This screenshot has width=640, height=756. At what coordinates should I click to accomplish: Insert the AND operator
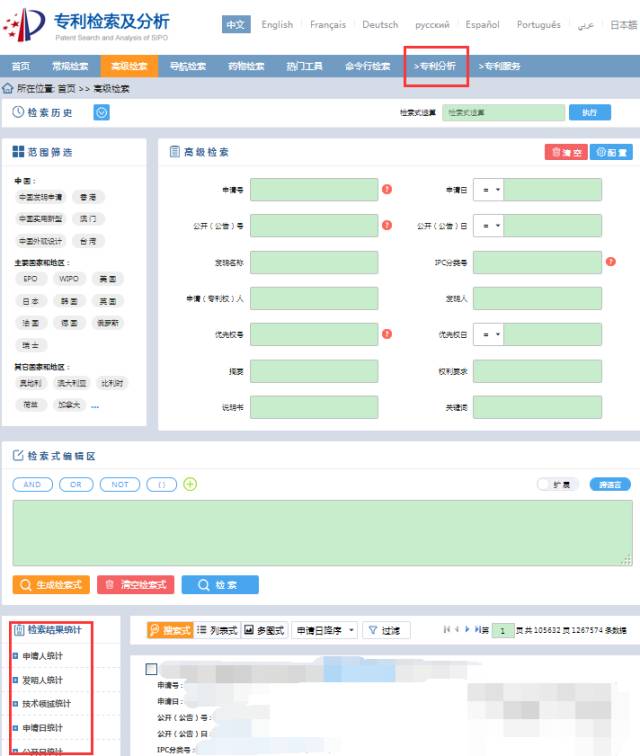pyautogui.click(x=32, y=485)
